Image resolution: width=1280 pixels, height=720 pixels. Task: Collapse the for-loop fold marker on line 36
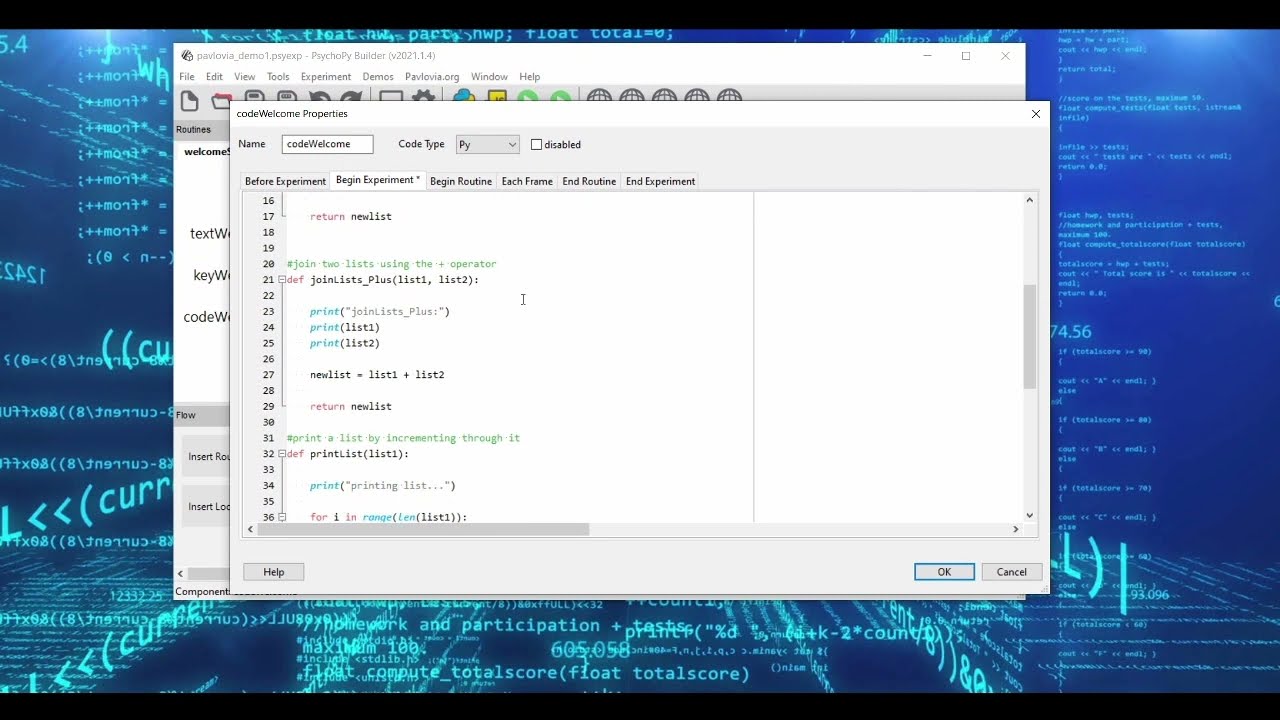[x=282, y=517]
